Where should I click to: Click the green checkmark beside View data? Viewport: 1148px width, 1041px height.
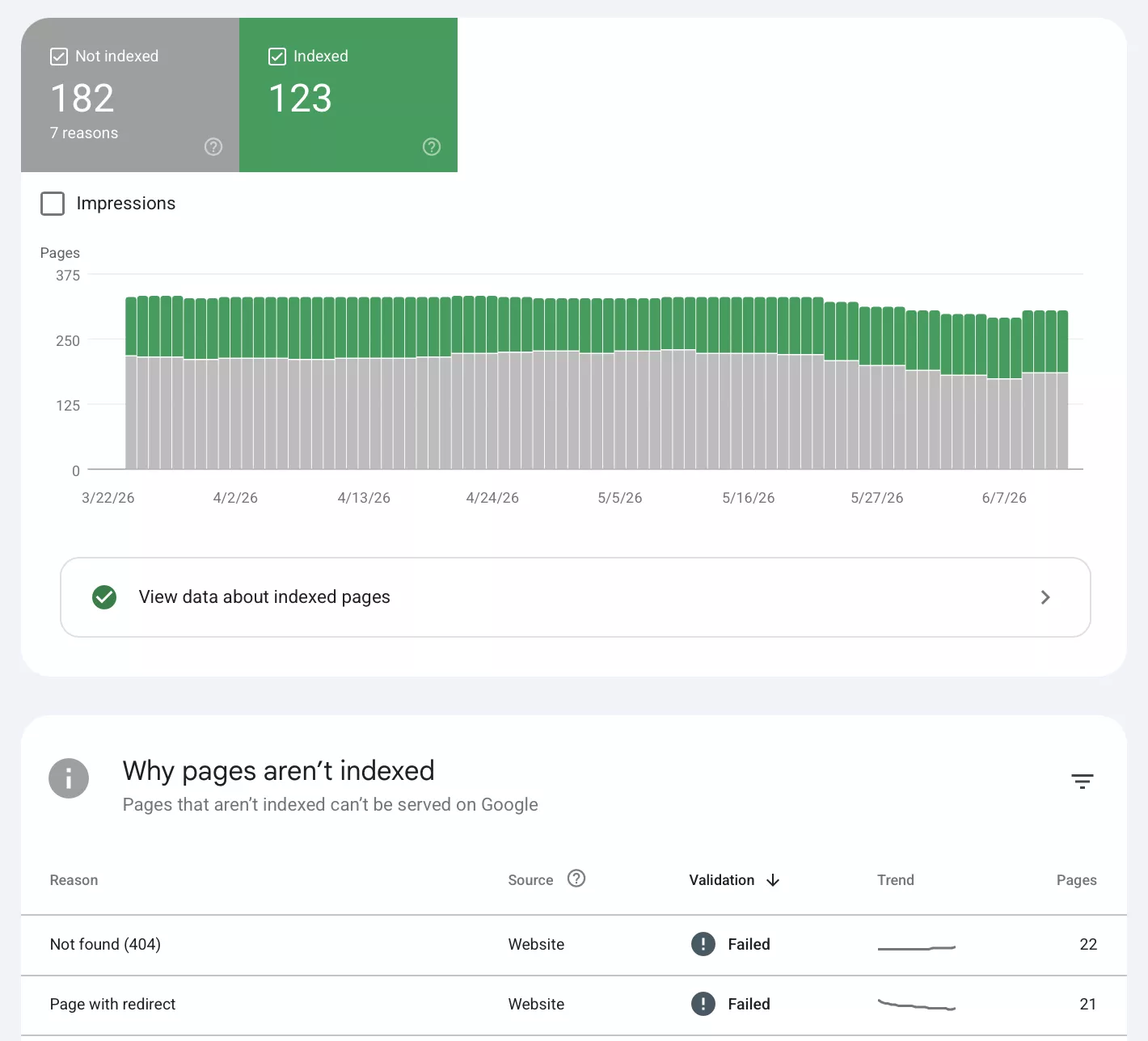104,597
